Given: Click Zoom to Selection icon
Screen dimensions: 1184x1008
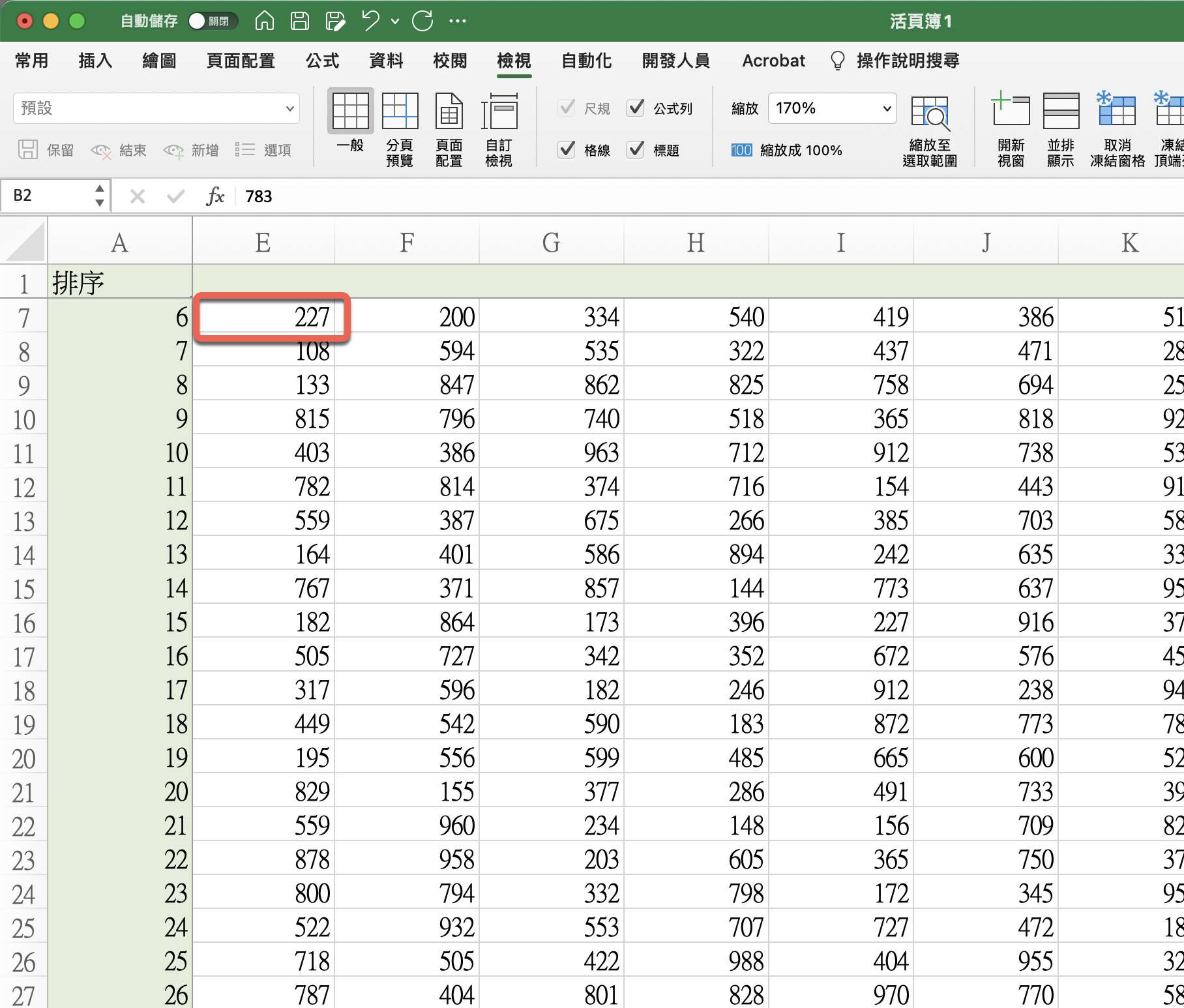Looking at the screenshot, I should pos(929,128).
